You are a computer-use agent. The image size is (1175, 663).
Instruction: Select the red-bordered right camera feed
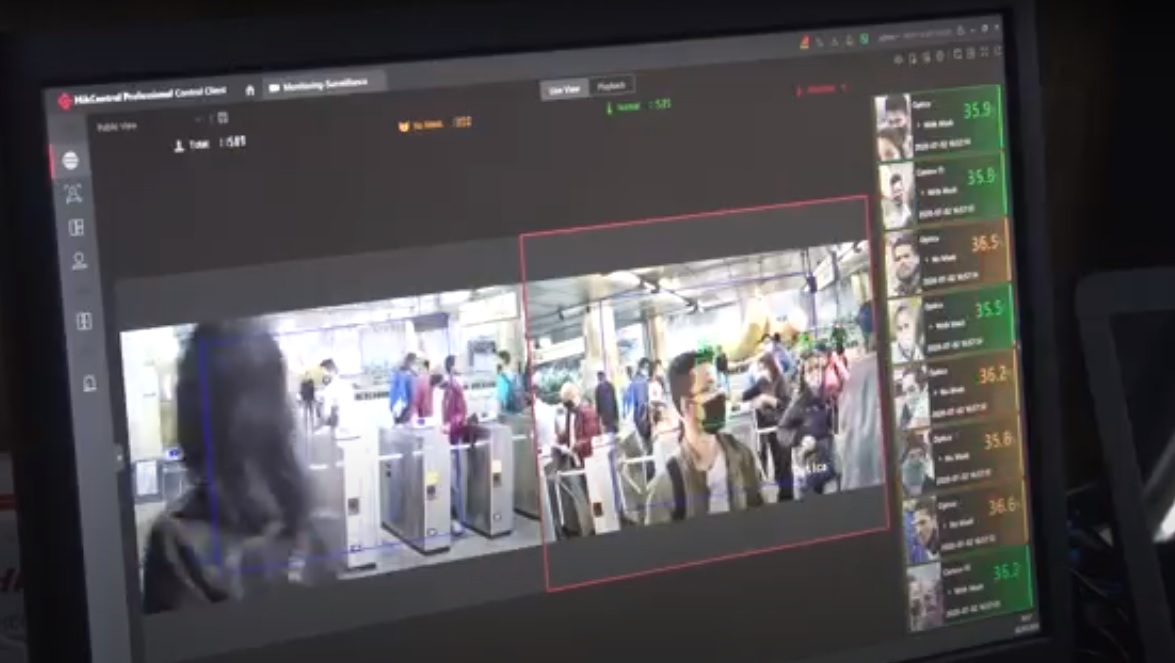click(704, 393)
